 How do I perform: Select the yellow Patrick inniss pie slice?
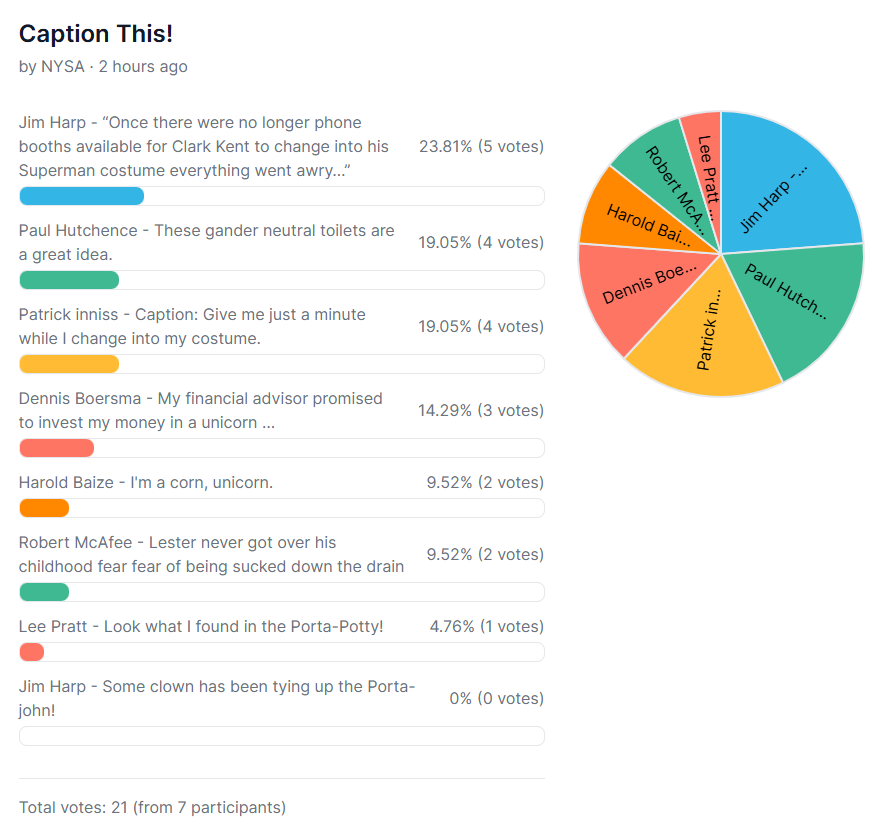(705, 340)
